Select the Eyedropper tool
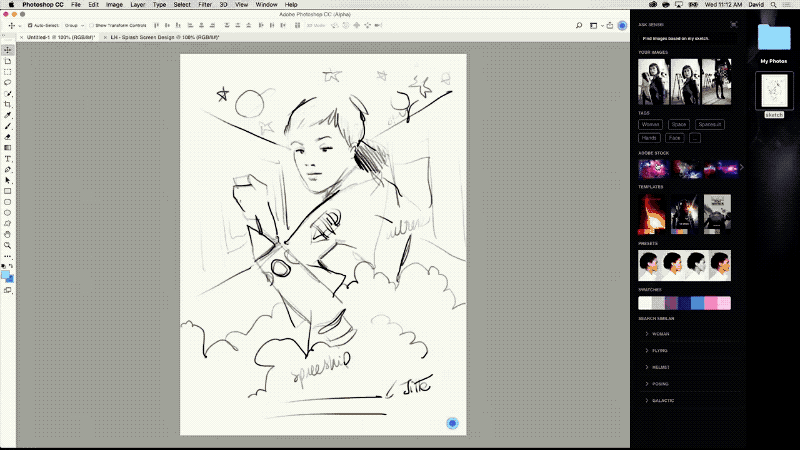The image size is (800, 450). pos(8,115)
